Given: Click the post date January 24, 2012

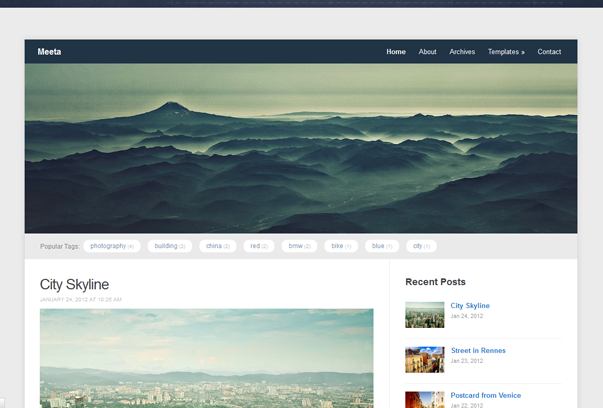Looking at the screenshot, I should click(81, 300).
